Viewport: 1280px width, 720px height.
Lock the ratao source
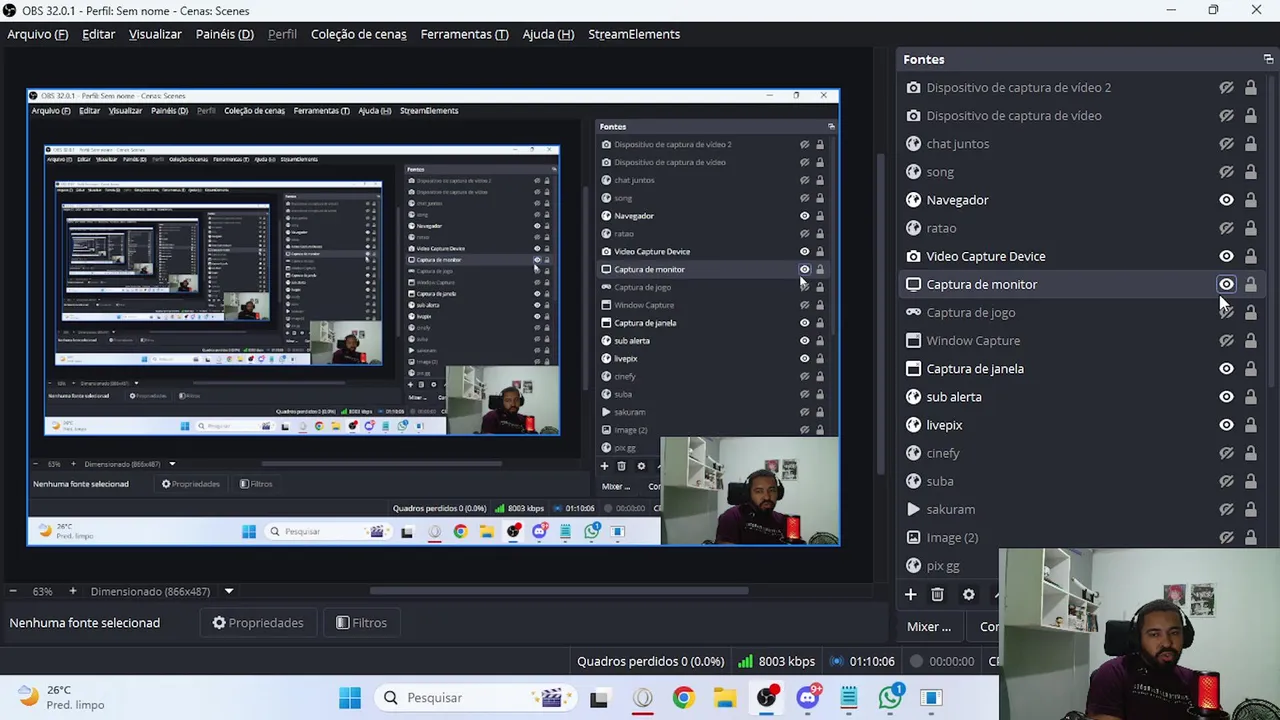click(x=1250, y=228)
